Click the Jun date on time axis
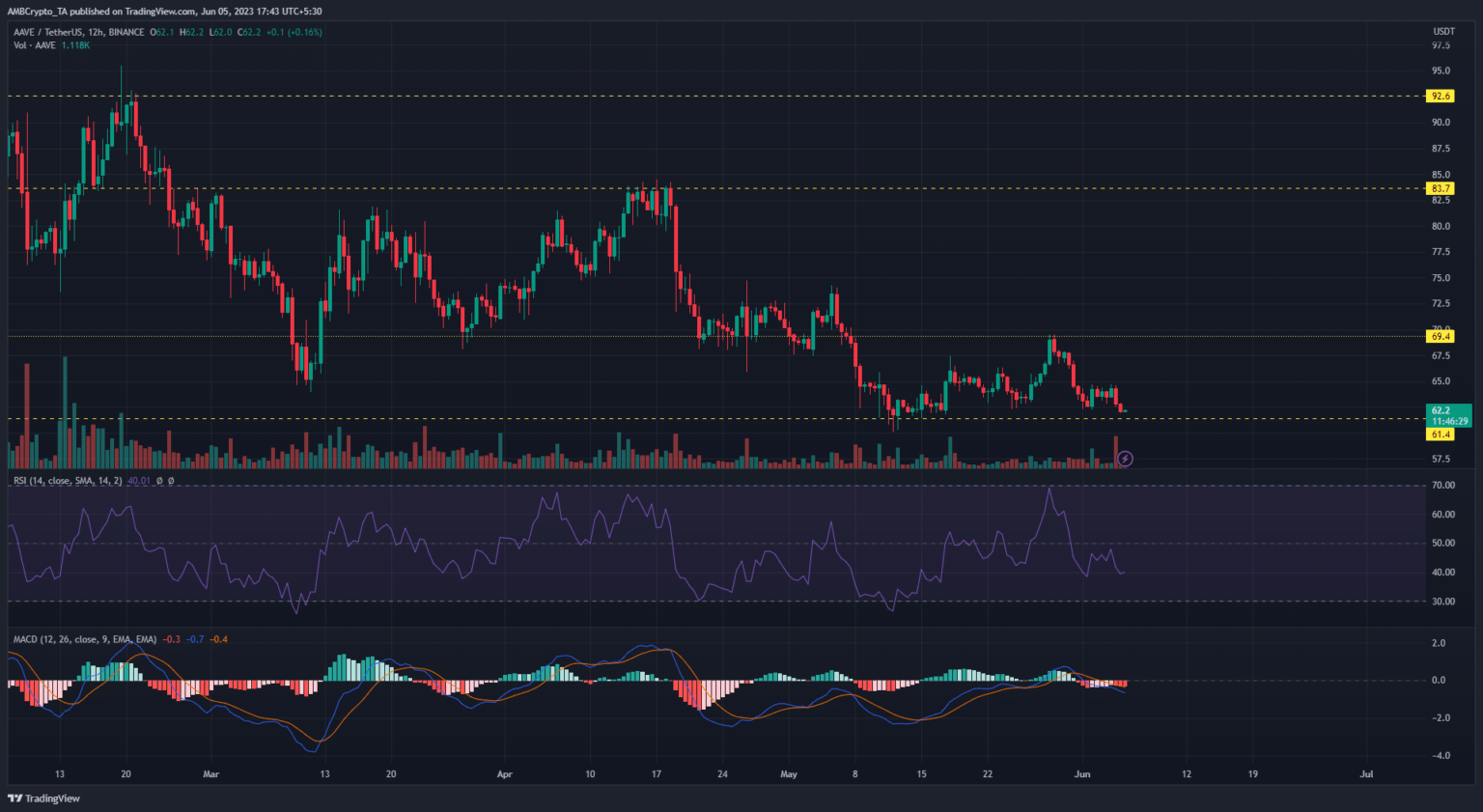Screen dimensions: 1483x812 1081,774
